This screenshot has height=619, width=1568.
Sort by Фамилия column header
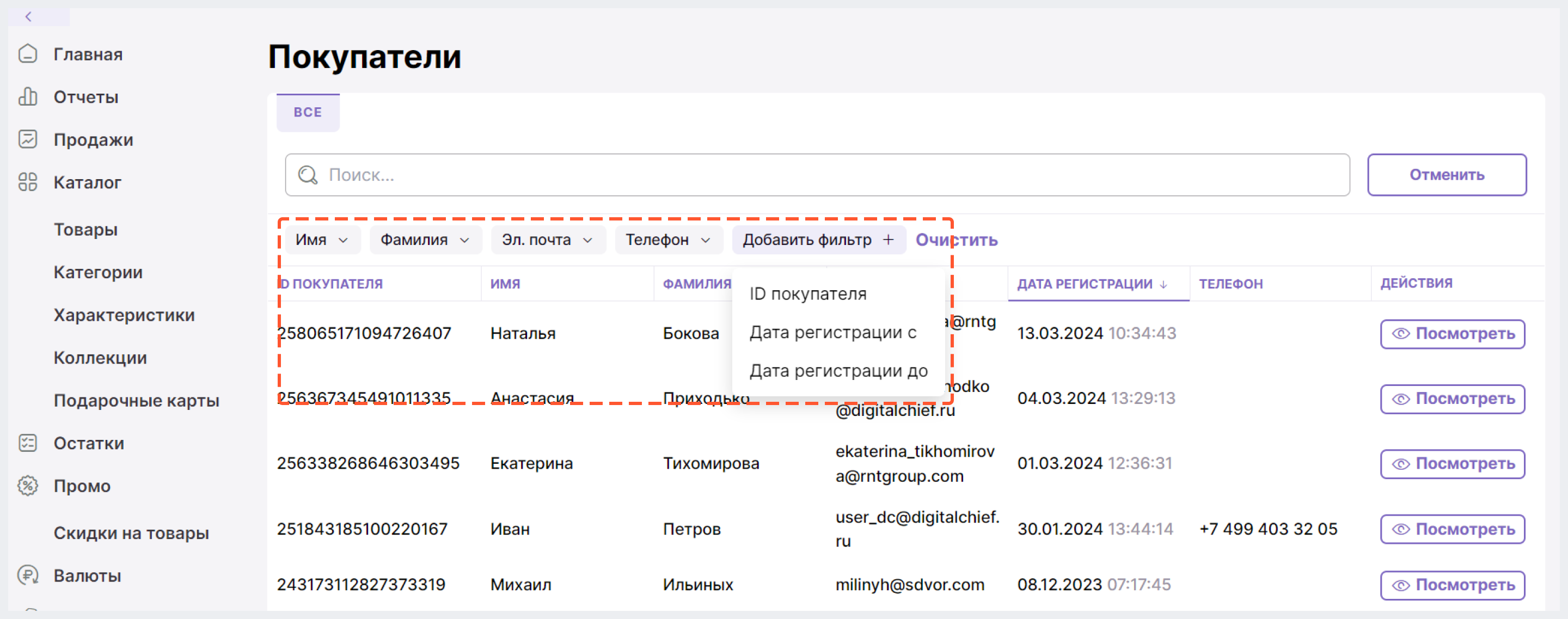[697, 284]
